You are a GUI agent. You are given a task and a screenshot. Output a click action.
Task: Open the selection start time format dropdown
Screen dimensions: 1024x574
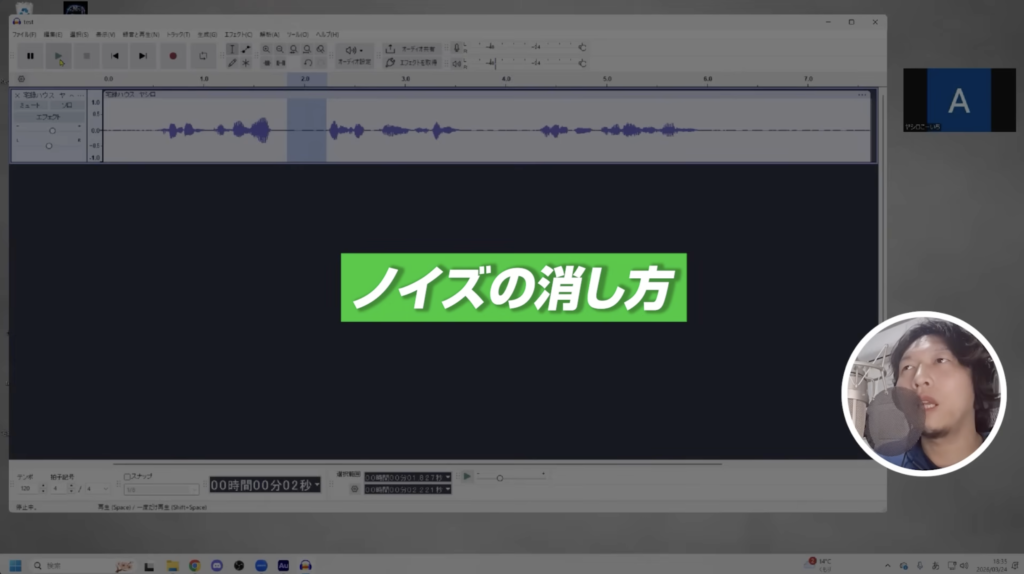coord(447,477)
